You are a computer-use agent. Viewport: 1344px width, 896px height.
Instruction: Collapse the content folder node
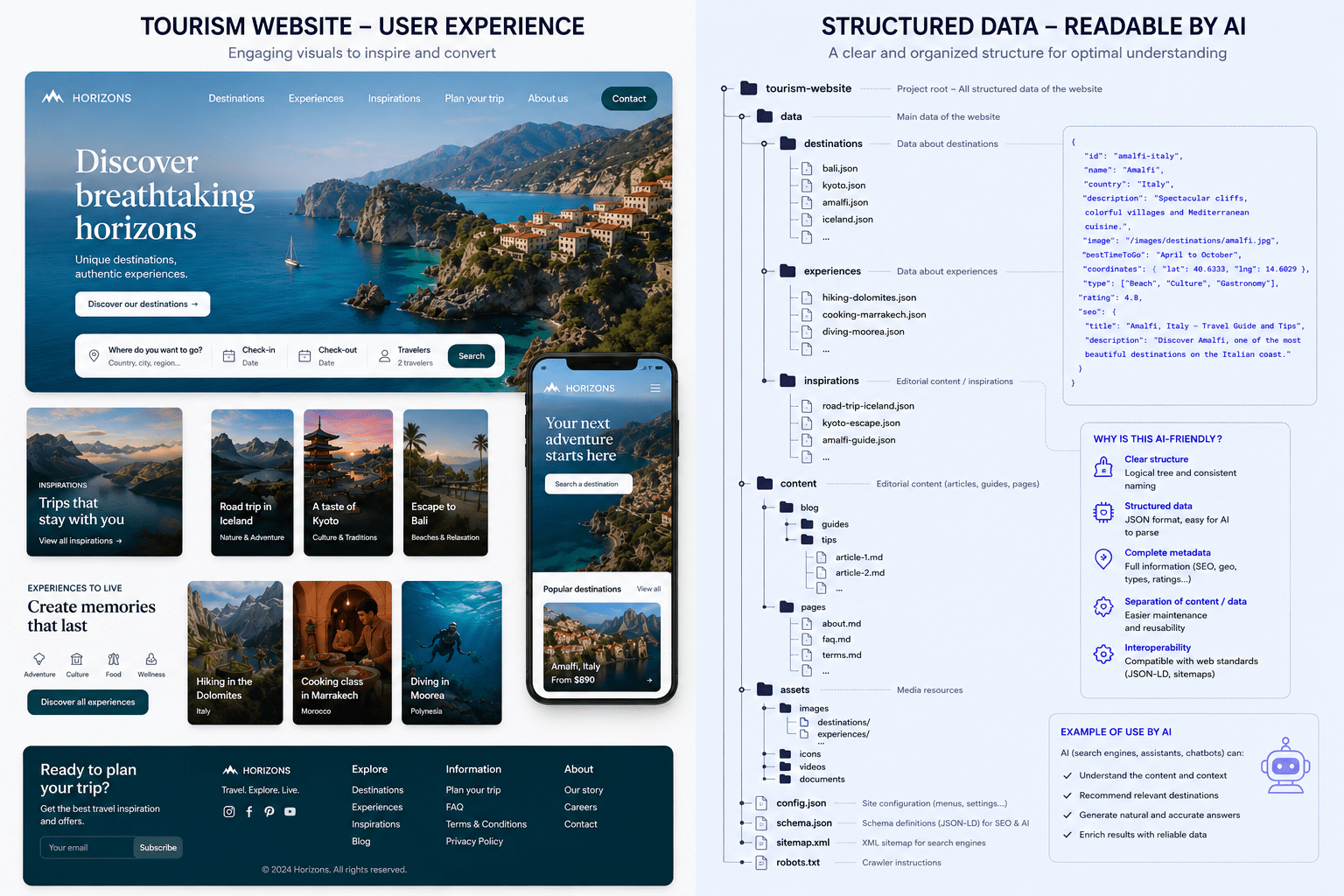741,484
